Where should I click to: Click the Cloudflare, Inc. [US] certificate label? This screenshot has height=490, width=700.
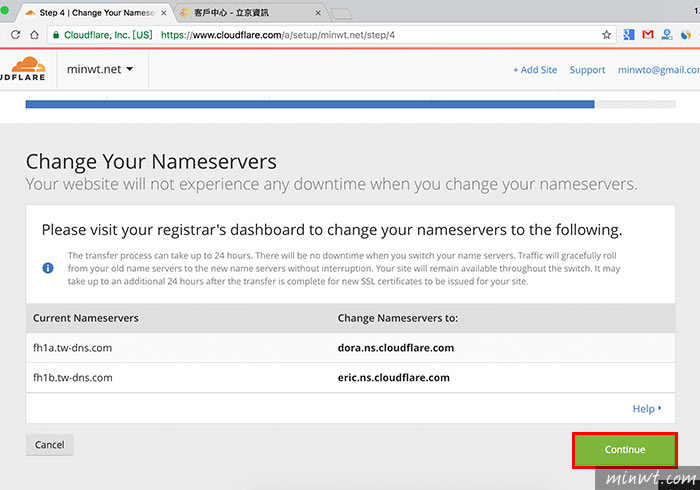108,35
